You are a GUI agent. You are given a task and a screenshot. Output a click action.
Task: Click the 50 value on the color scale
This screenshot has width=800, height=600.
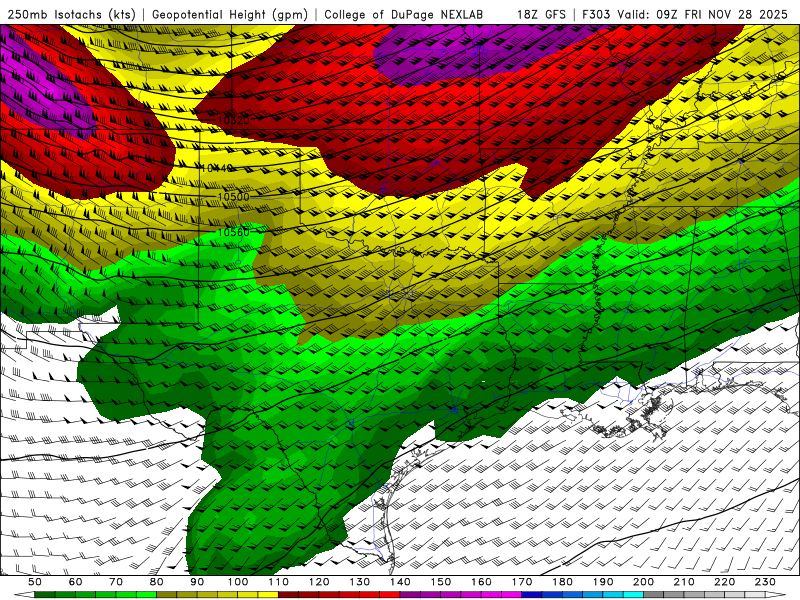pyautogui.click(x=35, y=582)
